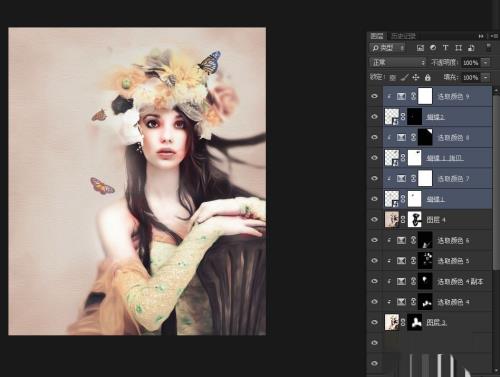Screen dimensions: 500x377
Task: Select the 图层 4 layer name
Action: (436, 220)
